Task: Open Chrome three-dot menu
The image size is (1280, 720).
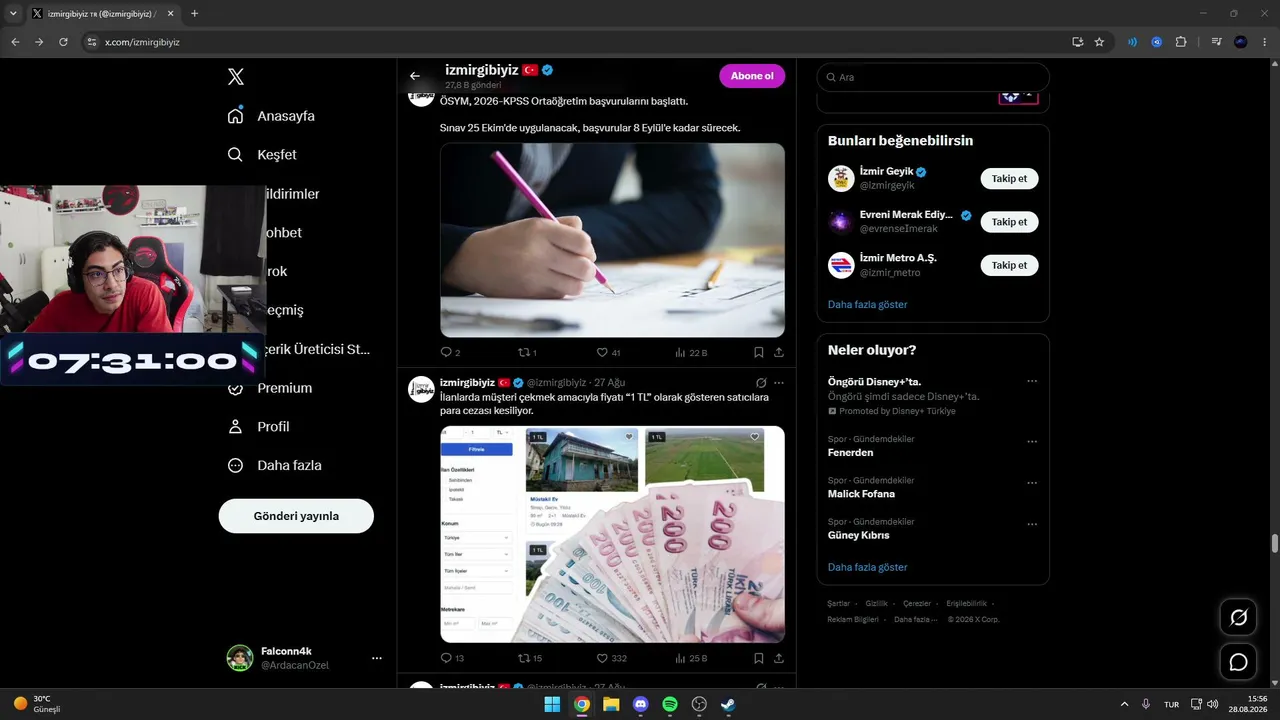Action: pyautogui.click(x=1266, y=42)
